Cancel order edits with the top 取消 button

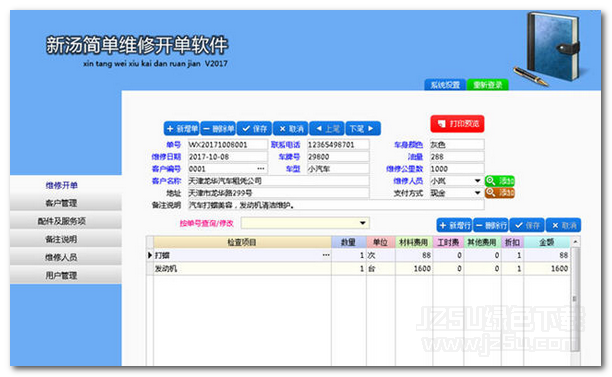[x=291, y=128]
